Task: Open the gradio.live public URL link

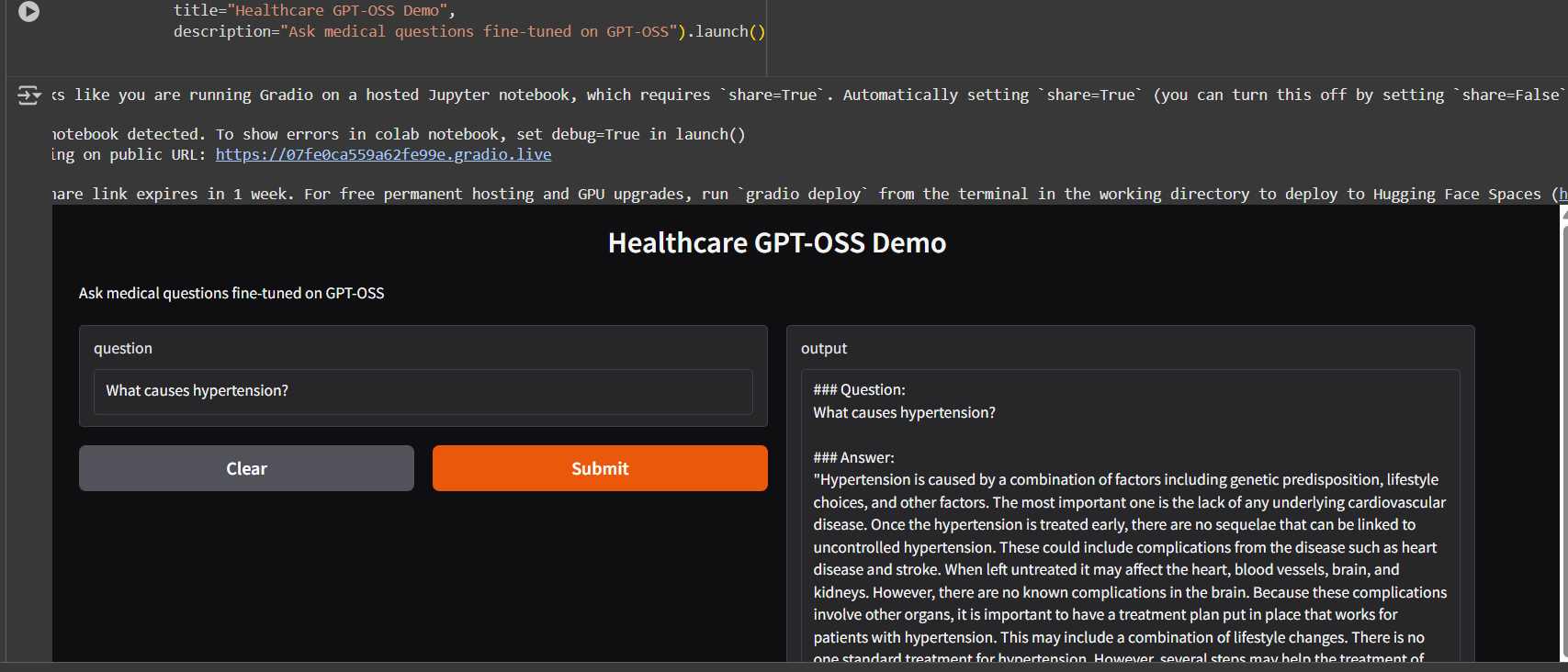Action: [x=383, y=154]
